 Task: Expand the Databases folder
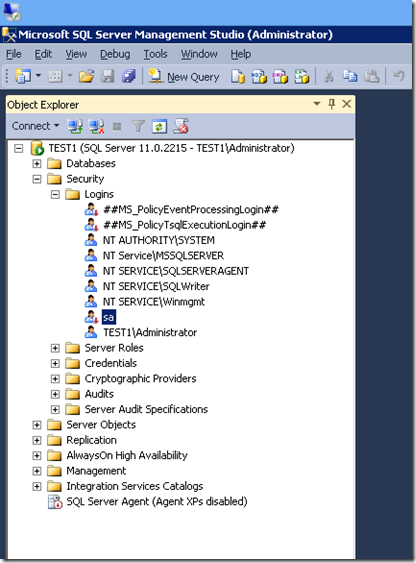(x=37, y=164)
